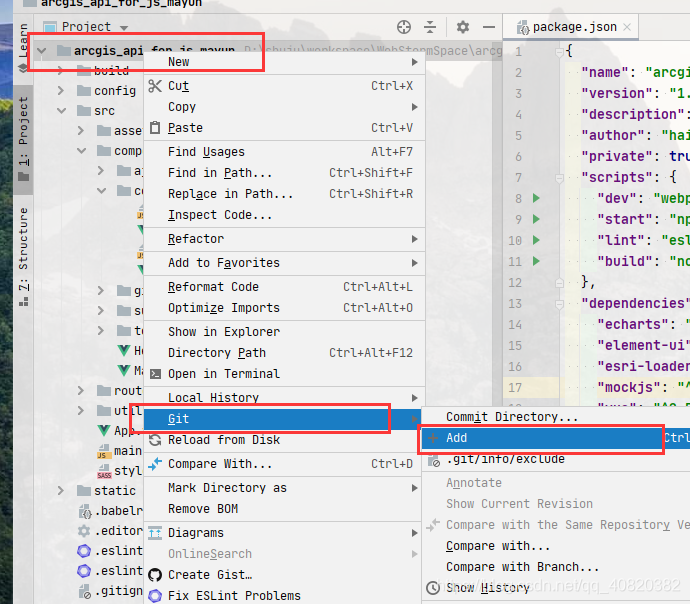The image size is (690, 604).
Task: Expand the build folder arrow
Action: (61, 70)
